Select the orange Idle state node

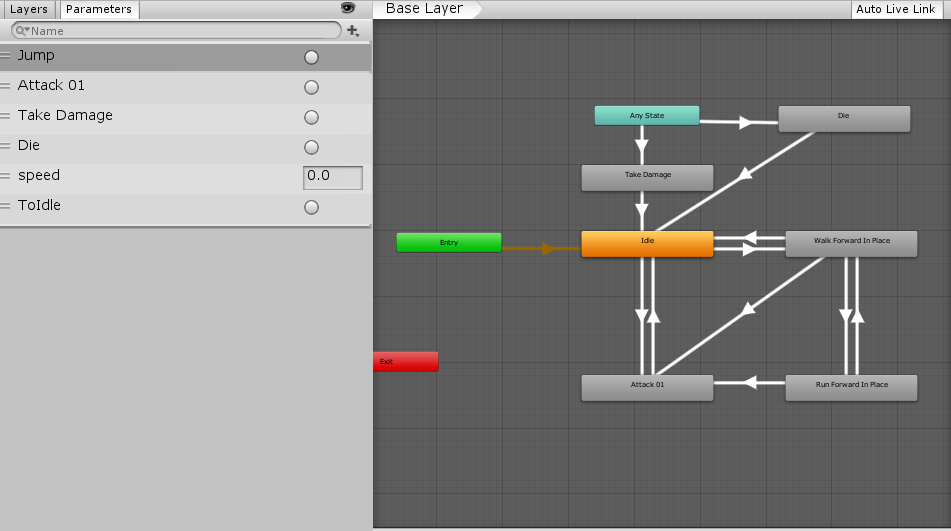647,243
